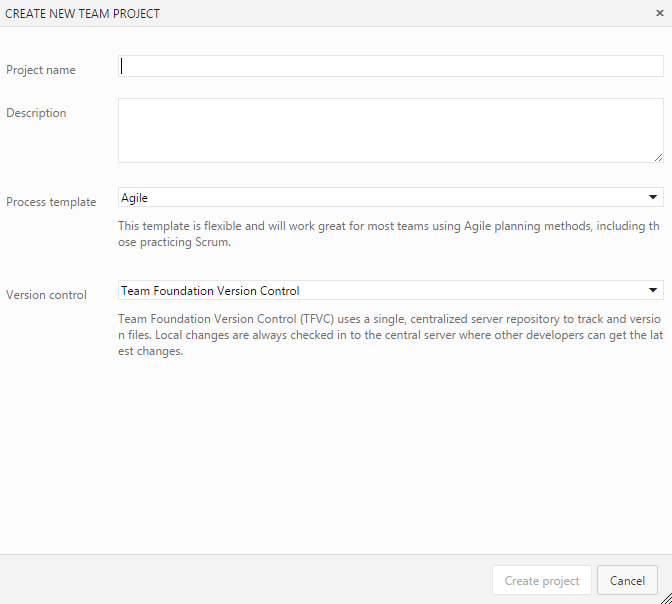
Task: Click the Project name text field
Action: (390, 66)
